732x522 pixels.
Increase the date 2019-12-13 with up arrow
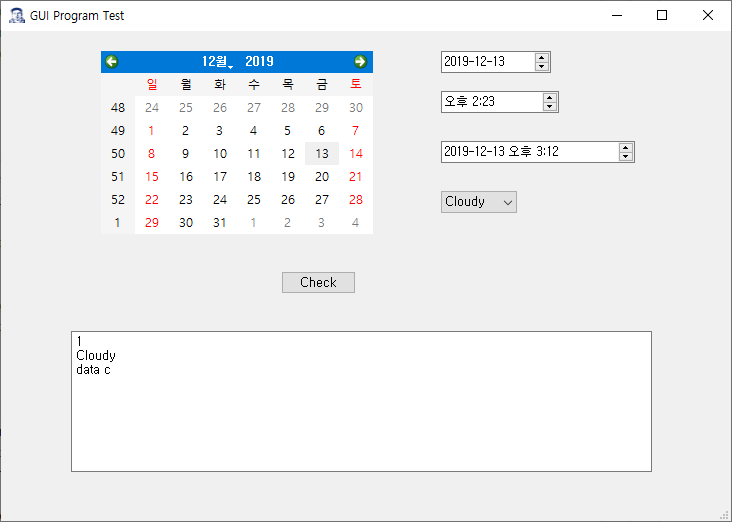[542, 57]
